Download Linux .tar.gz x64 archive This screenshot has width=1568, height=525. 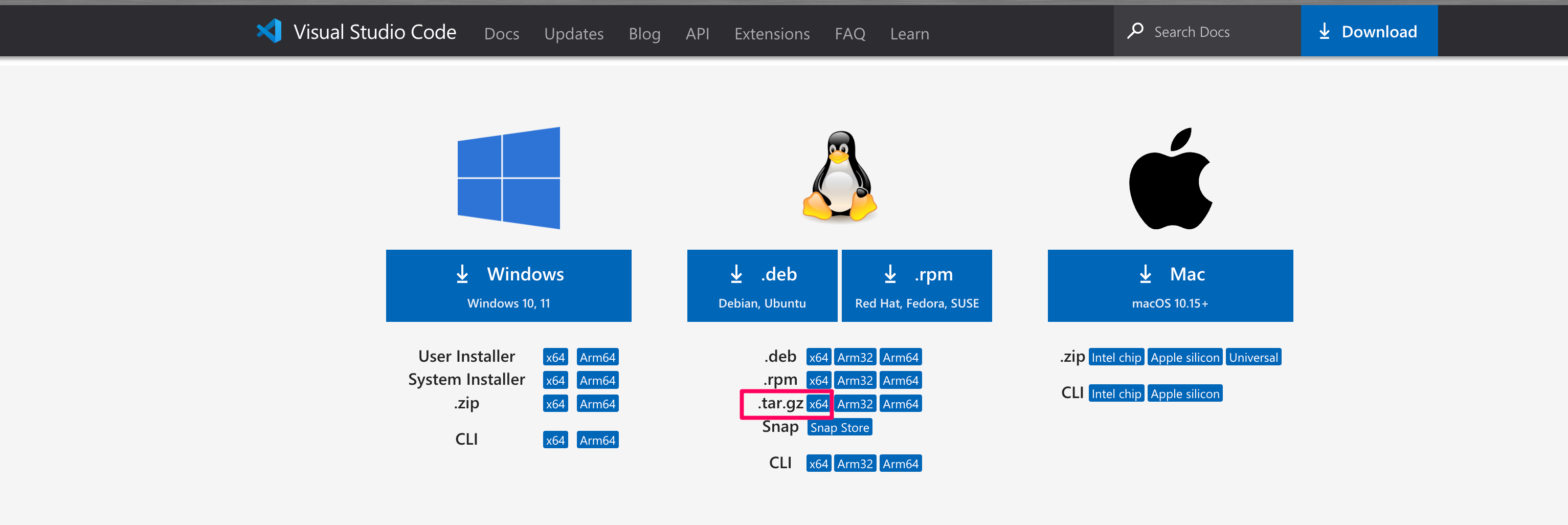click(x=819, y=404)
